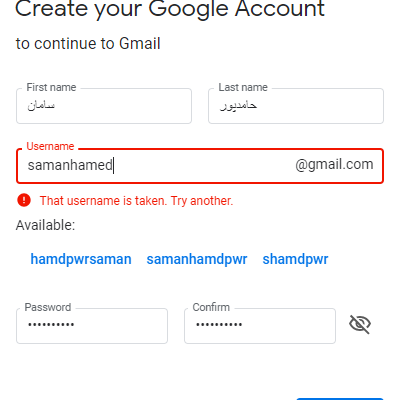This screenshot has height=400, width=409.
Task: Click inside the Username field showing samanhamed
Action: 200,166
